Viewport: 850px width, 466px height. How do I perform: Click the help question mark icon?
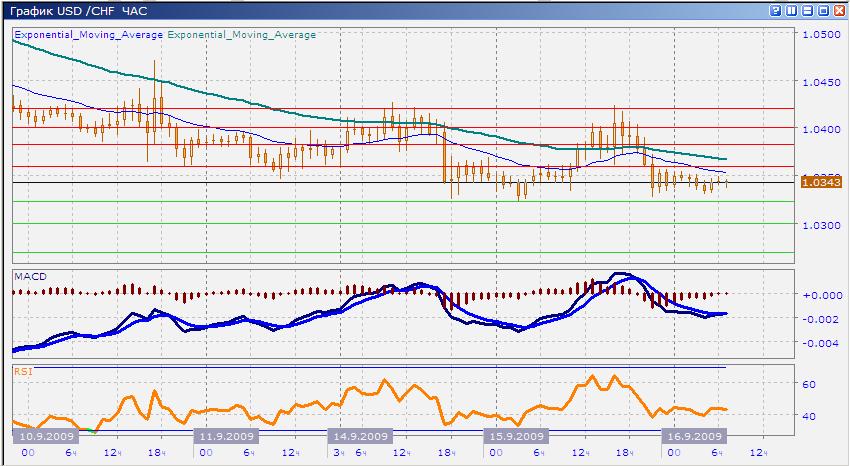(x=774, y=10)
